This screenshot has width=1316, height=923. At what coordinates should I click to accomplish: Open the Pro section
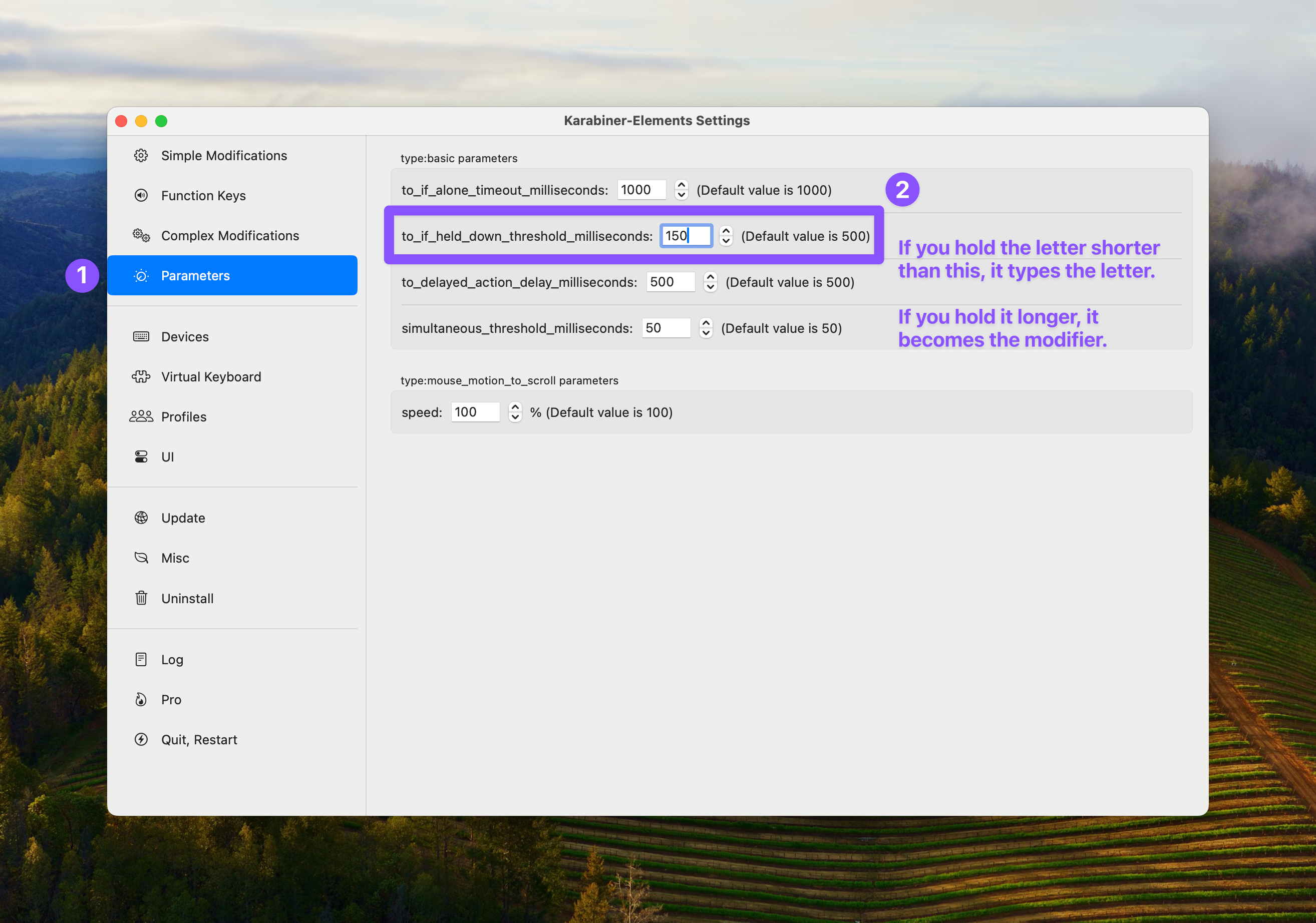(232, 699)
